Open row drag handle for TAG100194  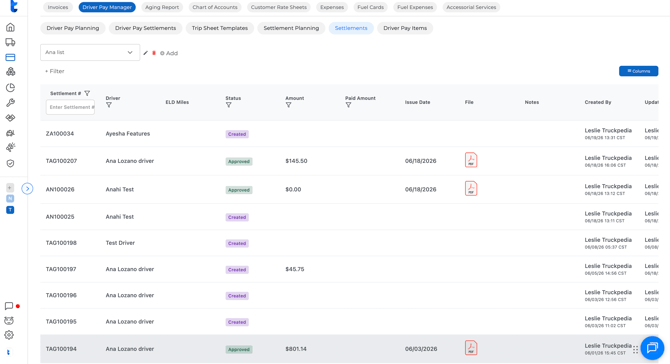click(x=635, y=349)
